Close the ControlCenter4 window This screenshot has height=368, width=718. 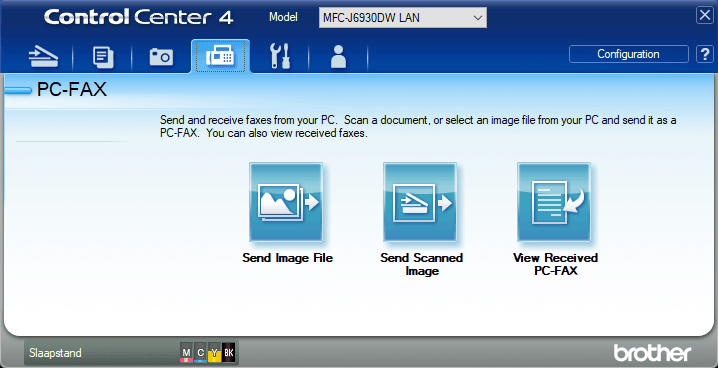pyautogui.click(x=705, y=15)
